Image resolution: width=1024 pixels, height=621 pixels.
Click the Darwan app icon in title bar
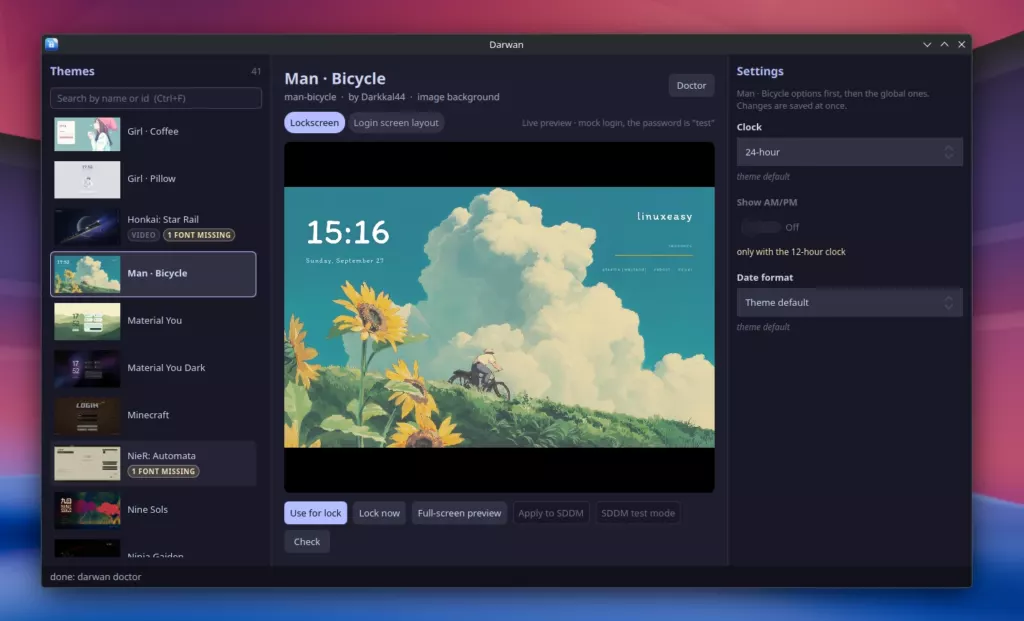[x=52, y=44]
